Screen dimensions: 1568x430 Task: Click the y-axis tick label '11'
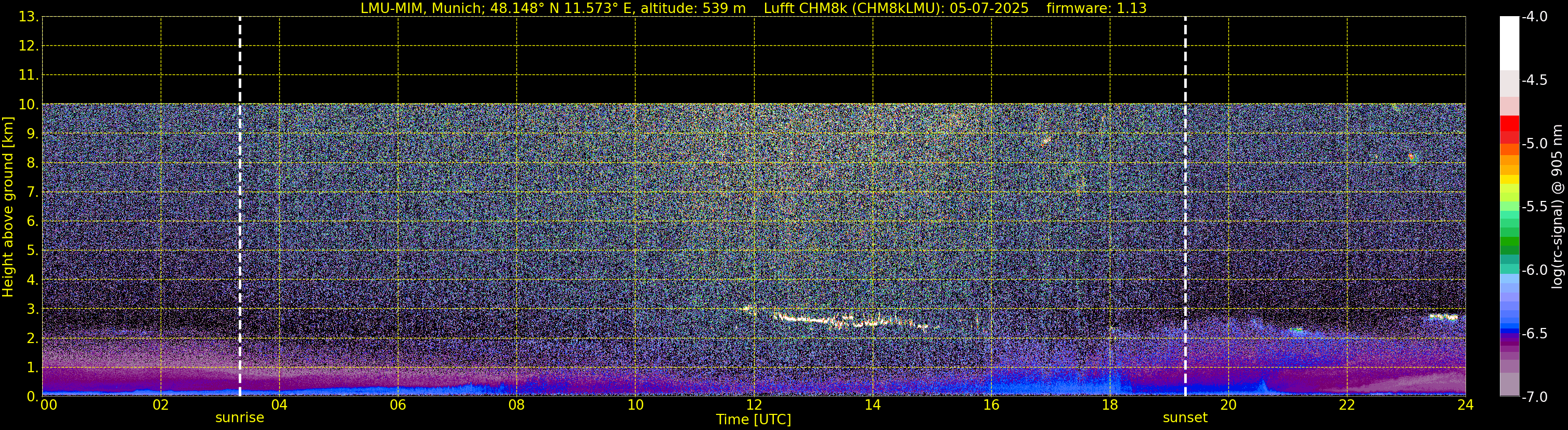tap(28, 75)
